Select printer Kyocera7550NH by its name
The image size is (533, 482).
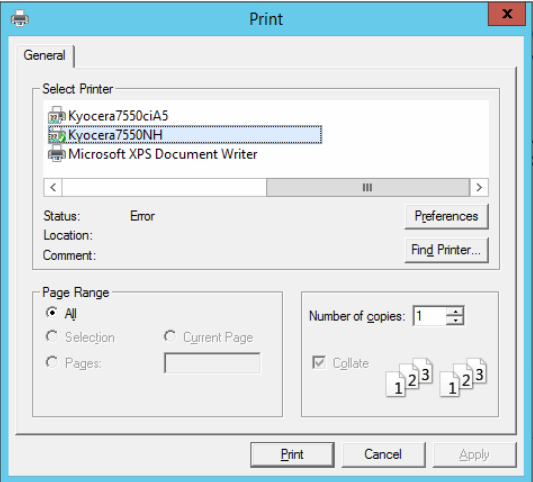point(115,135)
